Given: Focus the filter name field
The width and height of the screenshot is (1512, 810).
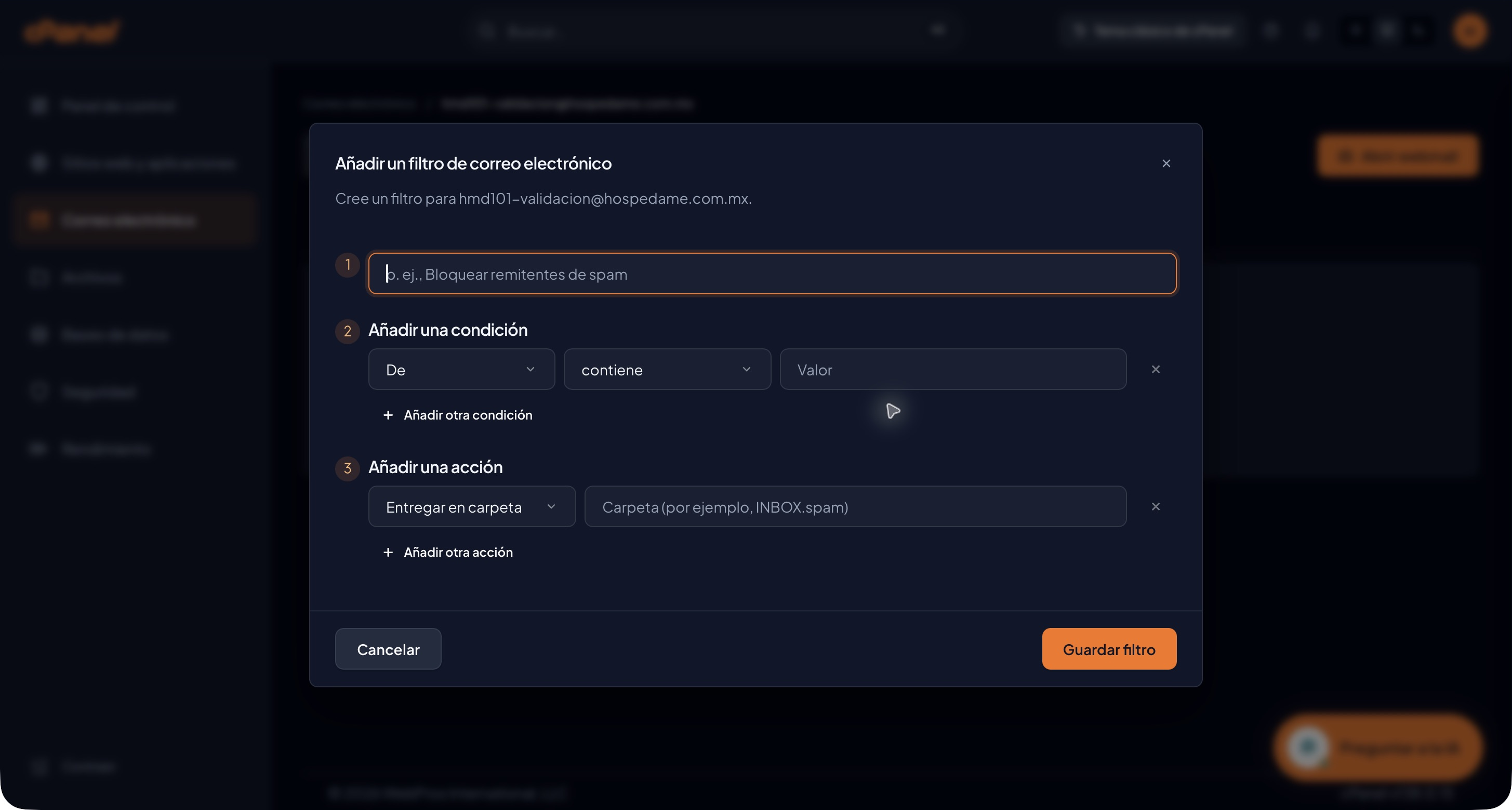Looking at the screenshot, I should click(772, 273).
